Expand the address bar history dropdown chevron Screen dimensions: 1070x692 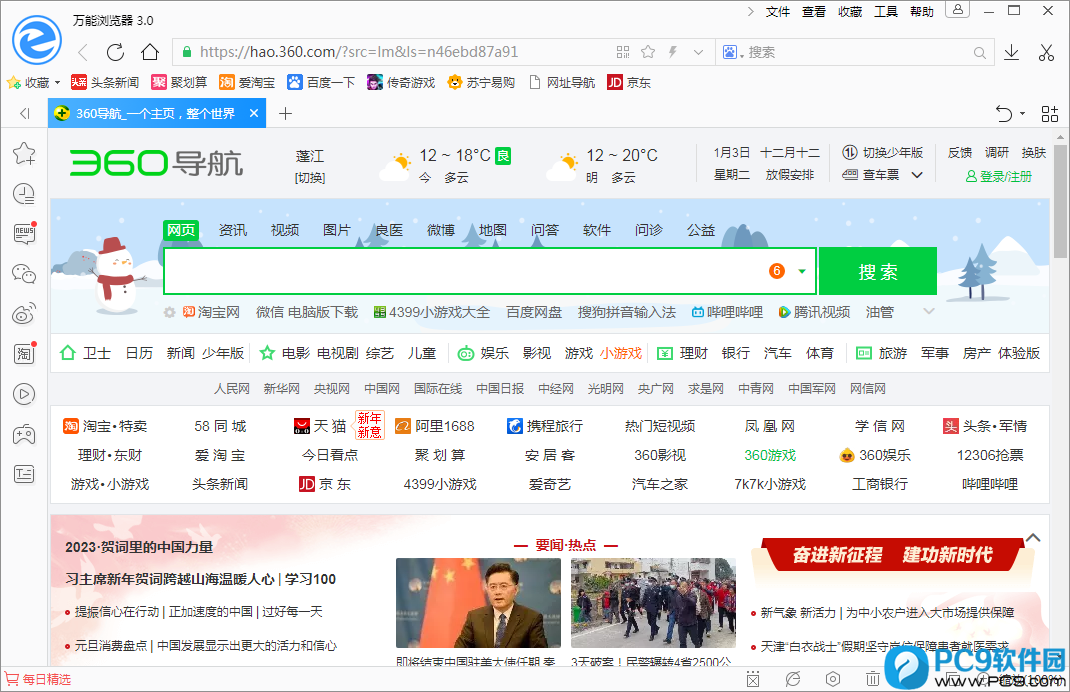coord(698,53)
